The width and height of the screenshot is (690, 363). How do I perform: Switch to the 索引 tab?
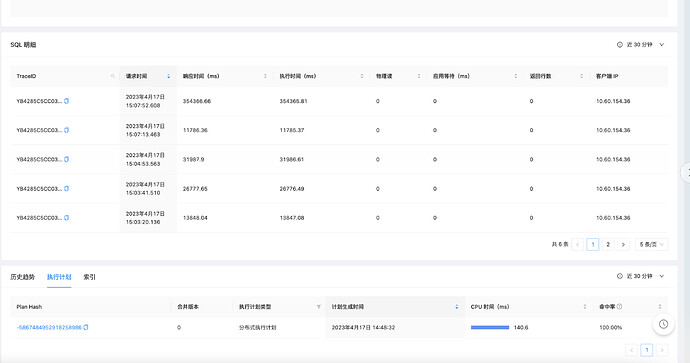coord(89,277)
